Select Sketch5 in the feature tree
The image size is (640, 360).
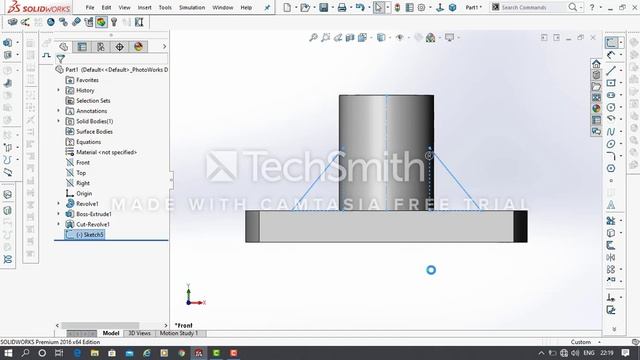coord(85,234)
